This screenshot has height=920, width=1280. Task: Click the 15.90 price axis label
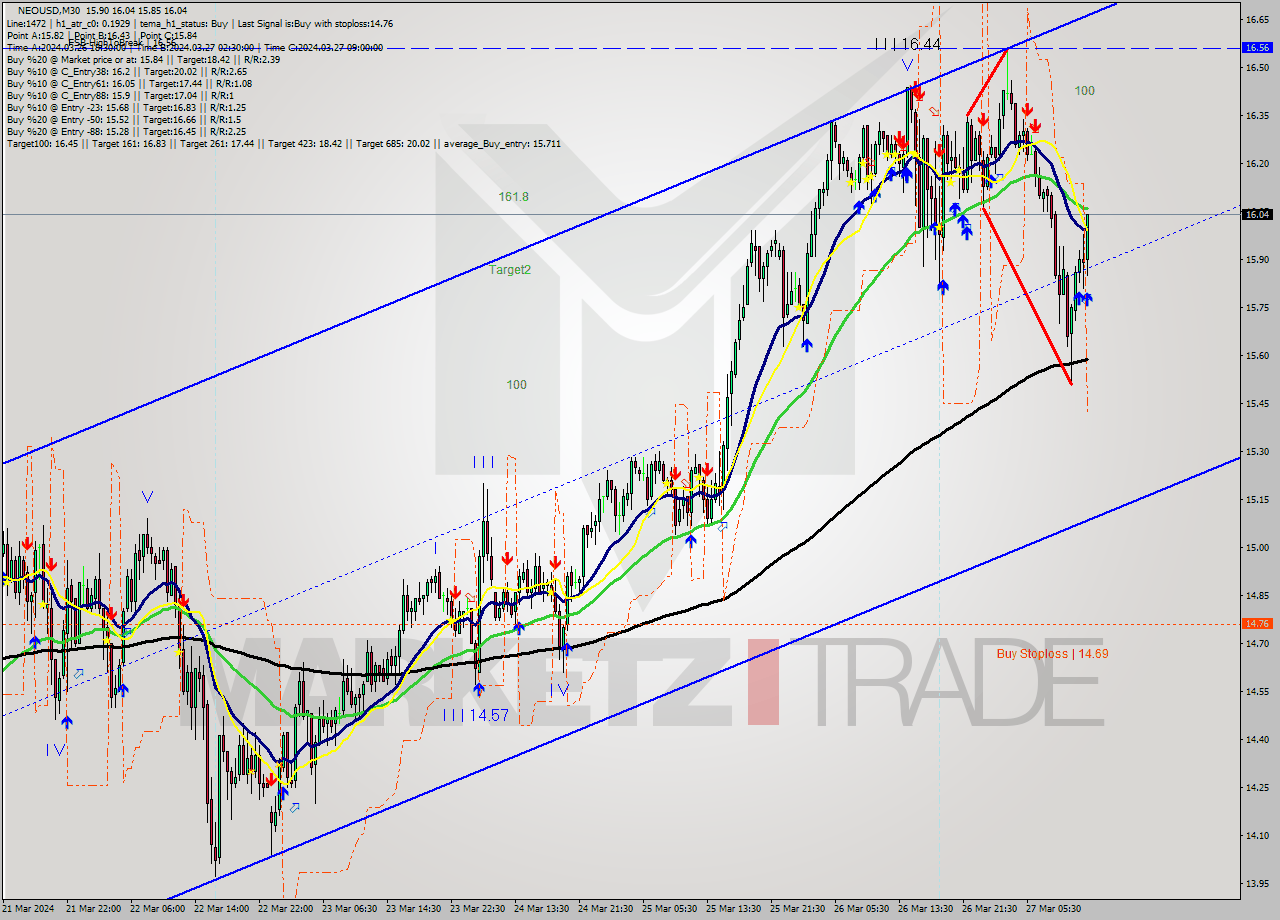point(1257,259)
